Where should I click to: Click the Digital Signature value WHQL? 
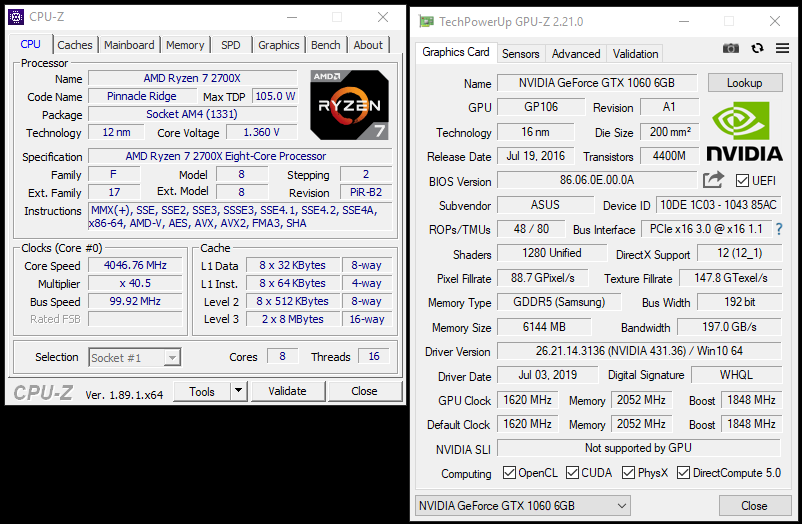(x=737, y=375)
